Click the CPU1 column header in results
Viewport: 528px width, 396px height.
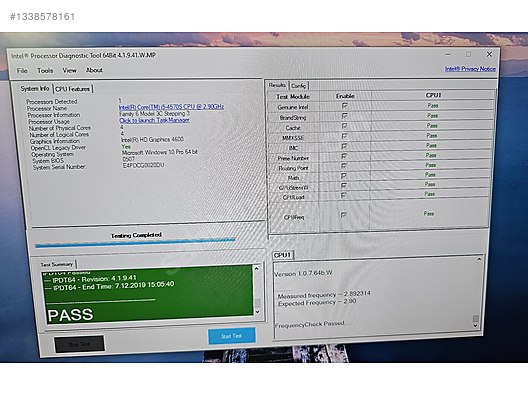point(433,95)
